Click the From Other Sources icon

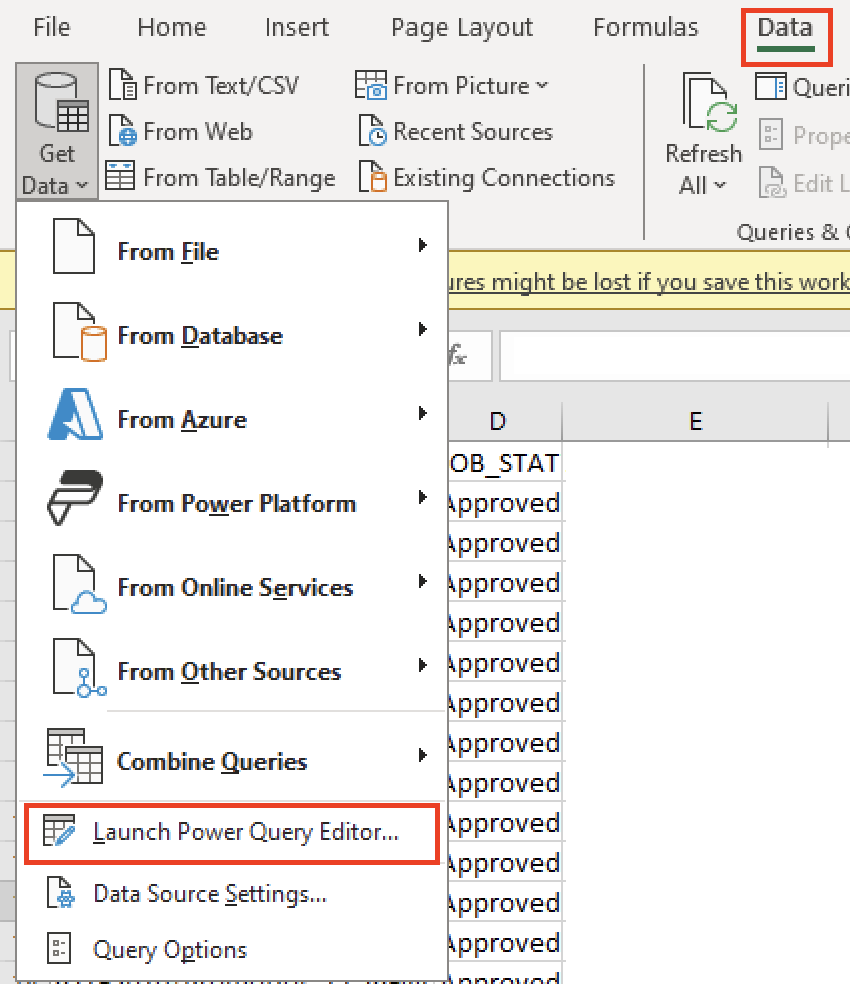[80, 668]
